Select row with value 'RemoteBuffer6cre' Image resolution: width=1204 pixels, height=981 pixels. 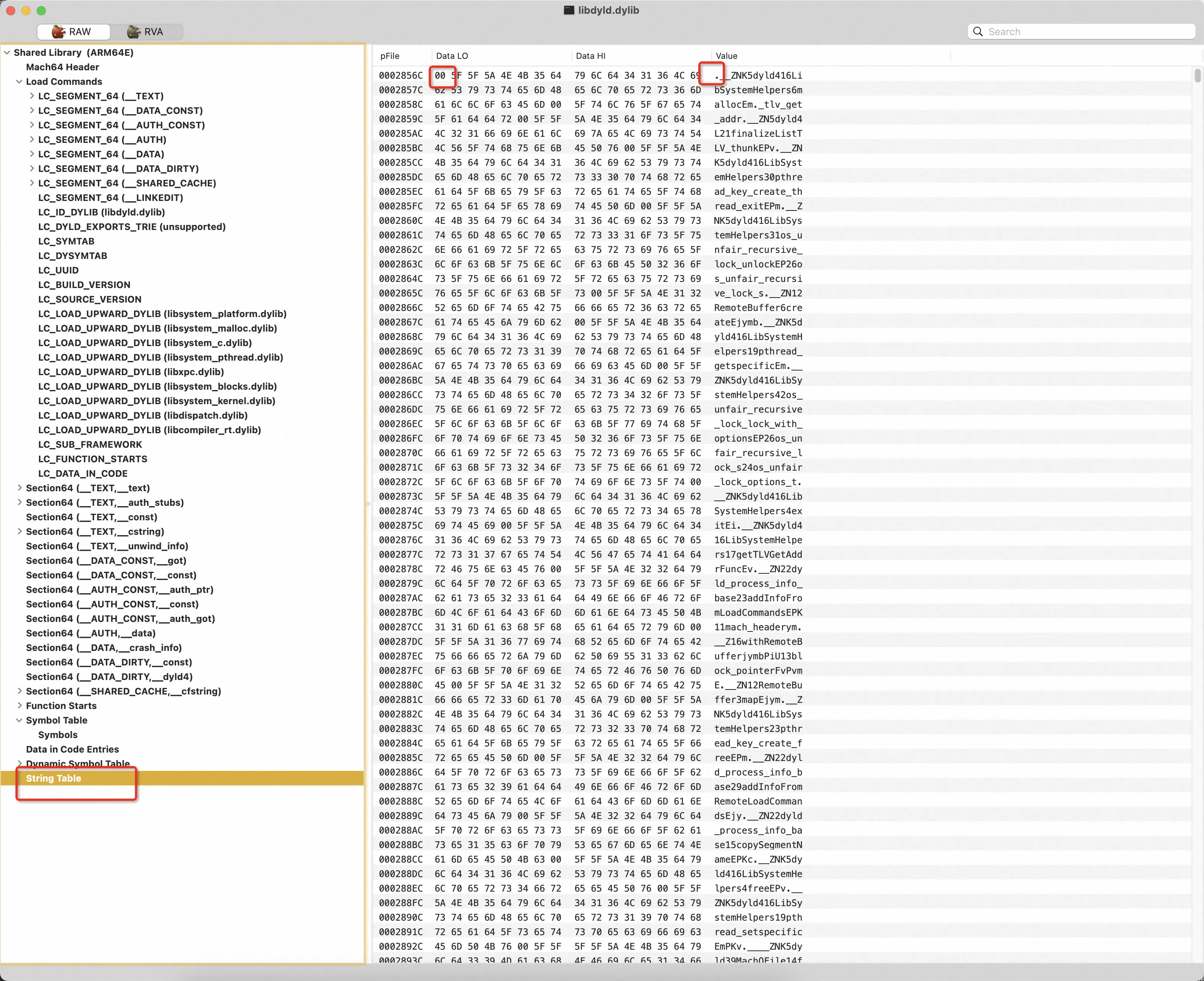pos(783,308)
